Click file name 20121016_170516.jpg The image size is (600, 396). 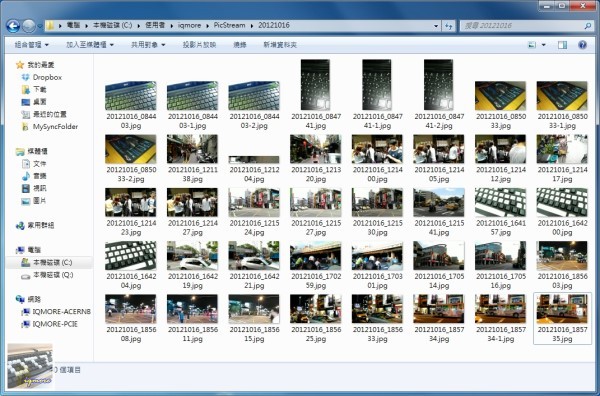coord(501,281)
